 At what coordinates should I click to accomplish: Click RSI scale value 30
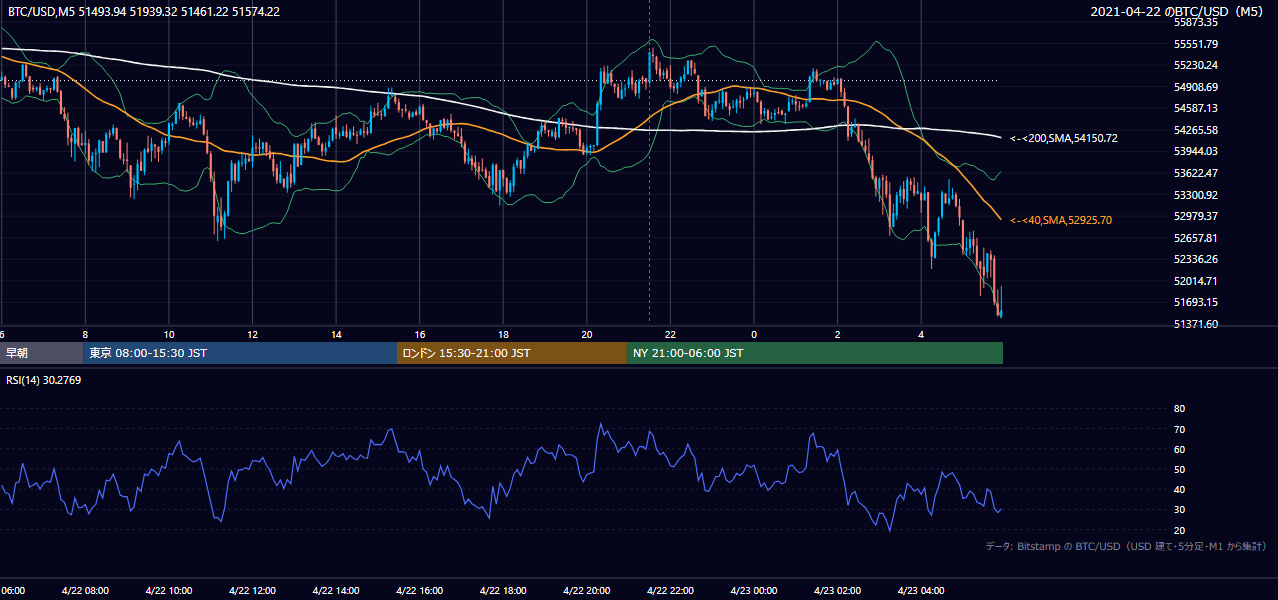[1179, 510]
